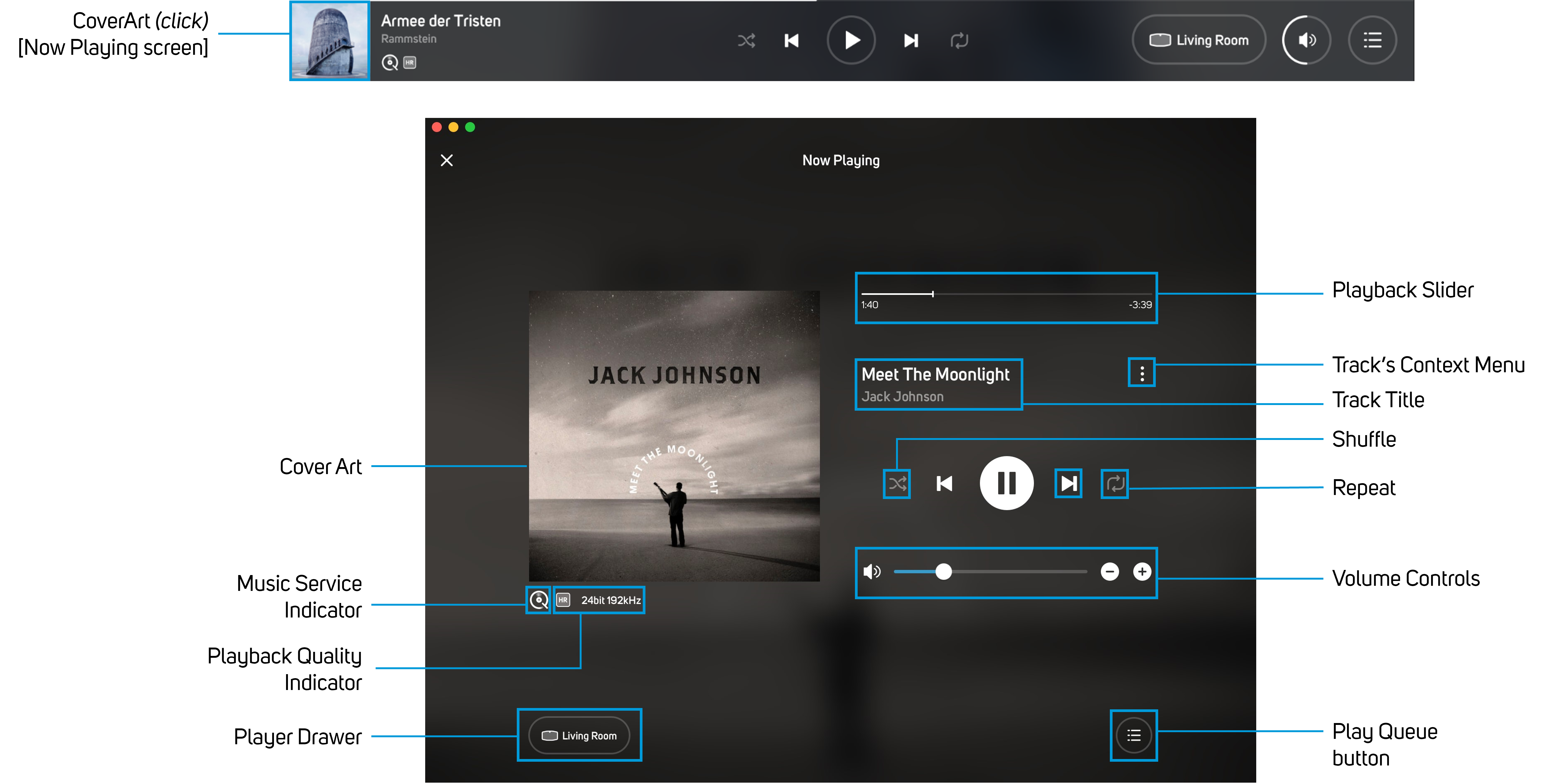The width and height of the screenshot is (1549, 784).
Task: Open the play queue from the top bar
Action: pyautogui.click(x=1372, y=40)
